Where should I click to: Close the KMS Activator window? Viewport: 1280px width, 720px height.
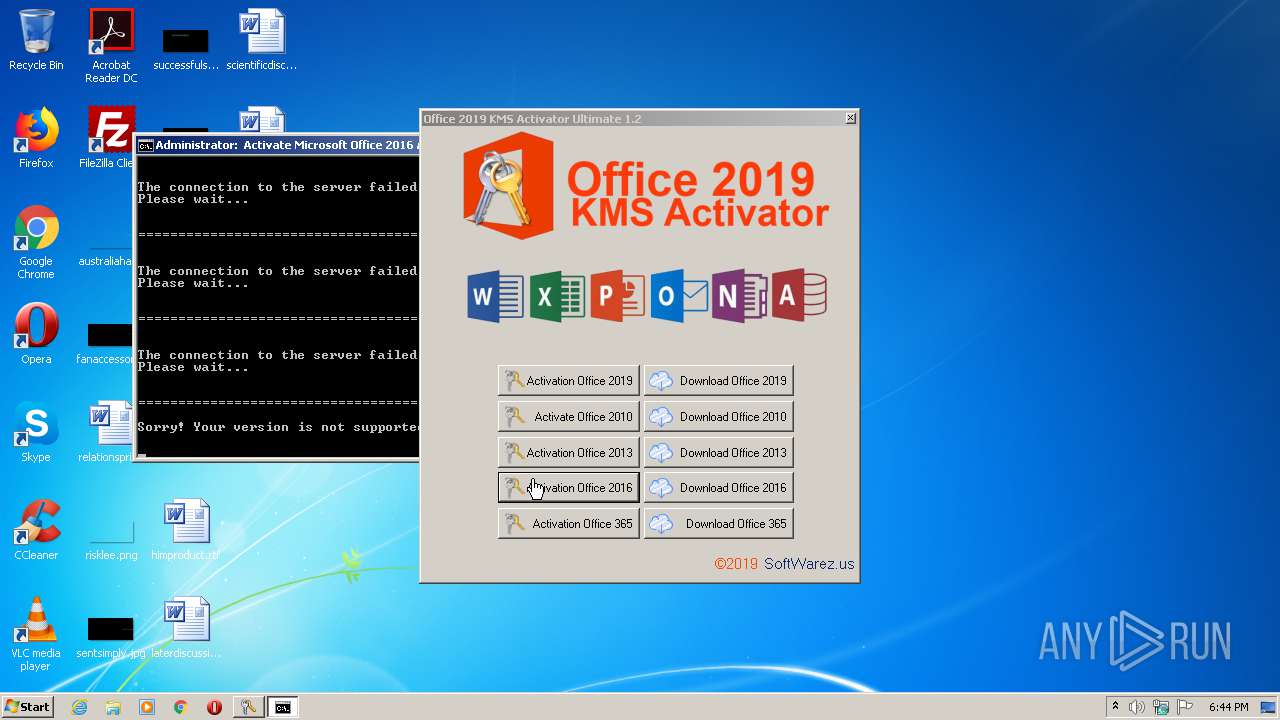pos(851,118)
